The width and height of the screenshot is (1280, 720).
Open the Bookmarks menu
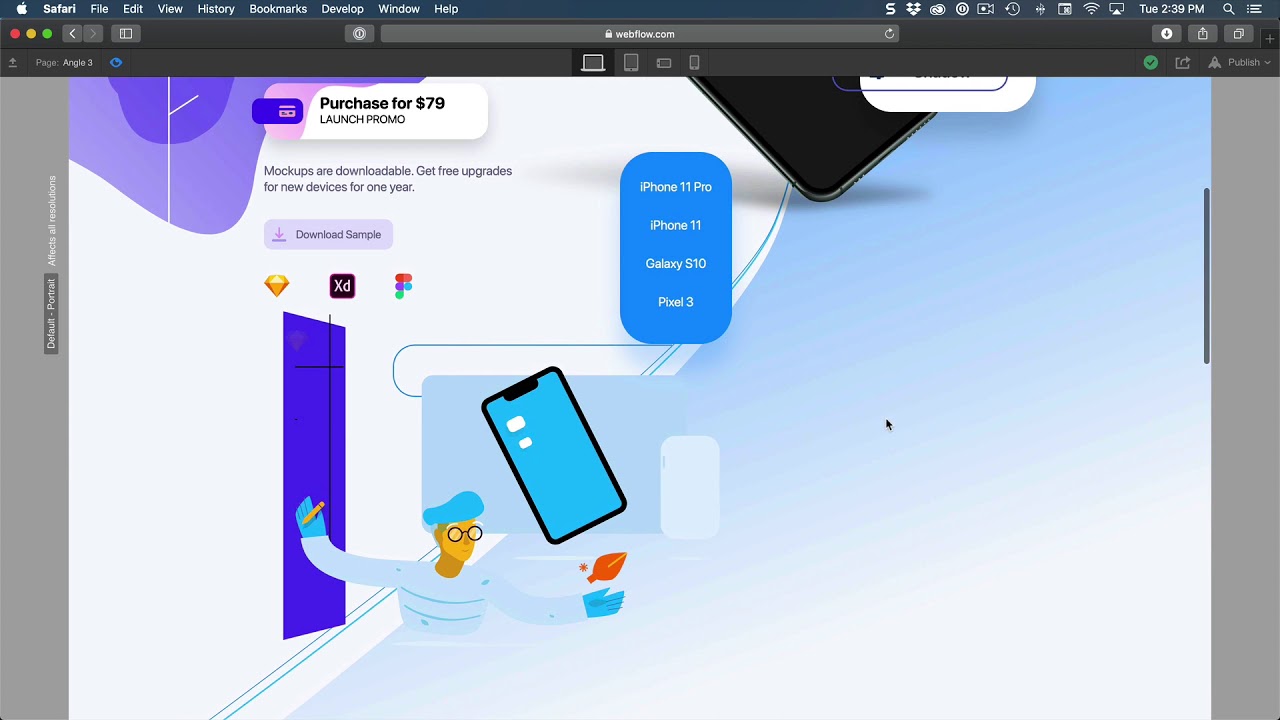(278, 9)
